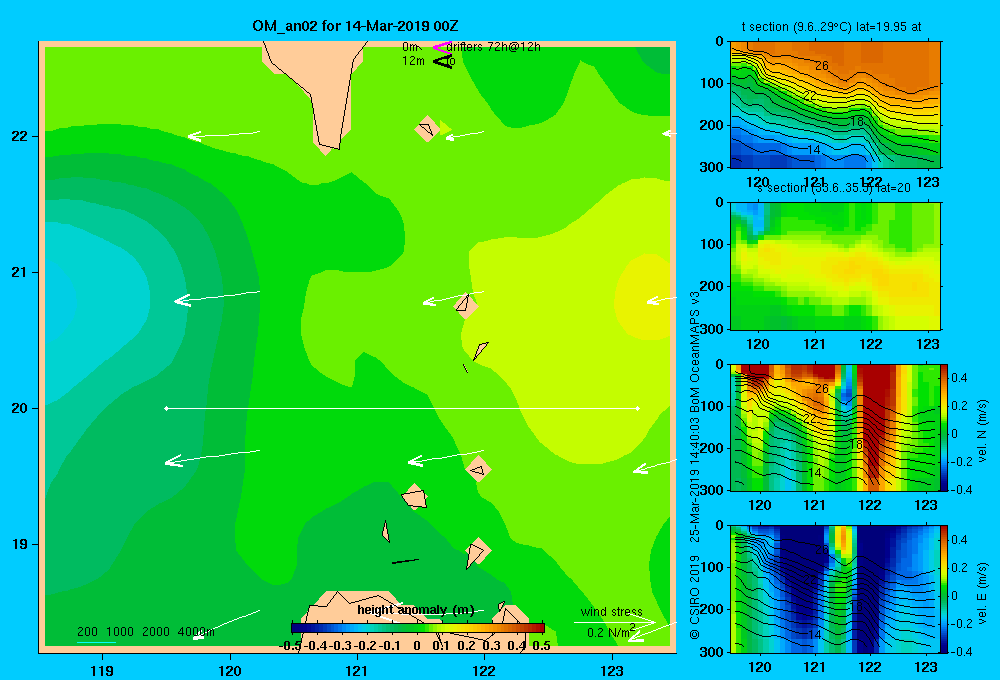
Task: Click the height anomaly color bar
Action: (417, 628)
